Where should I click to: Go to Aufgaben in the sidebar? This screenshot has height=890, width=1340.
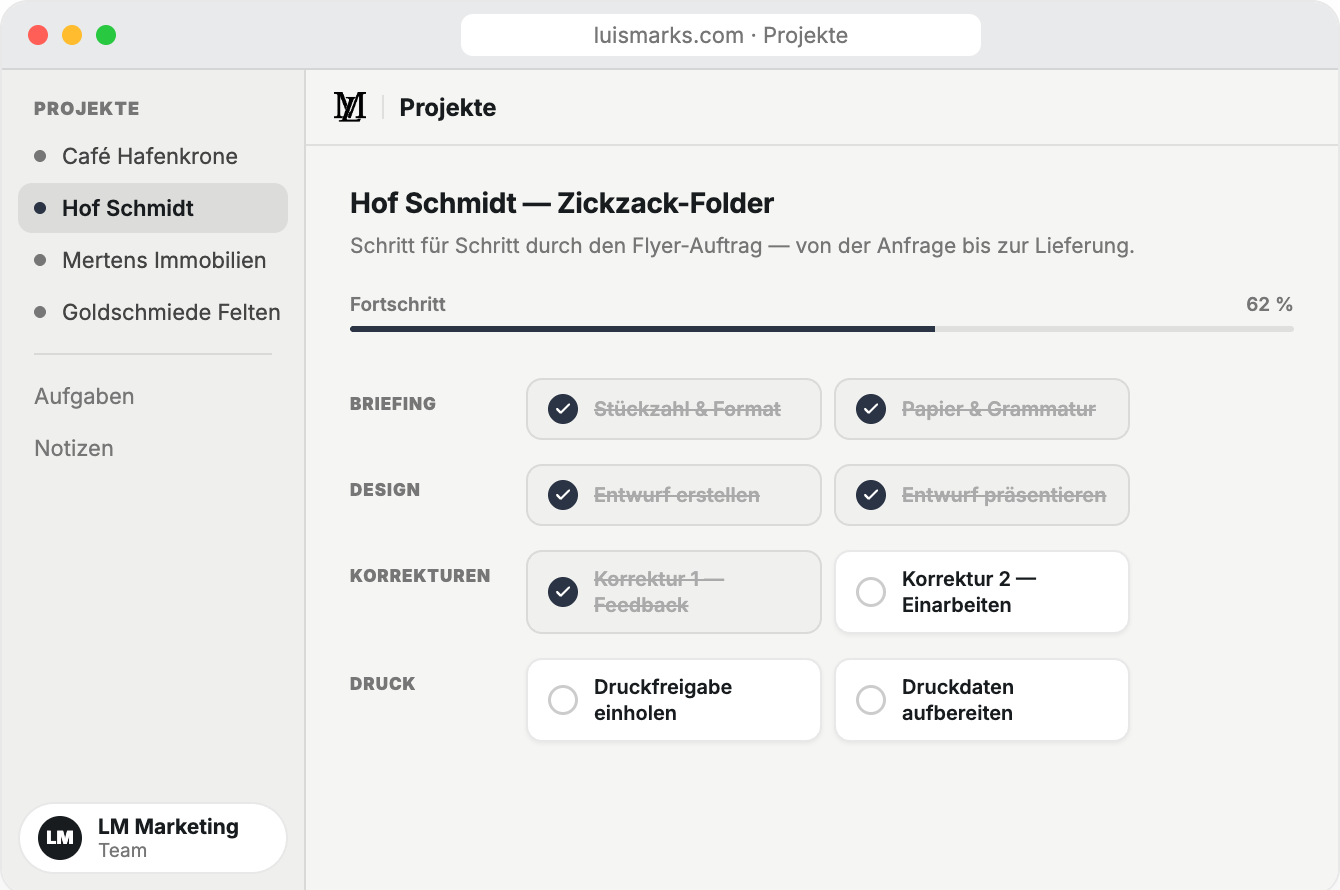click(x=84, y=396)
